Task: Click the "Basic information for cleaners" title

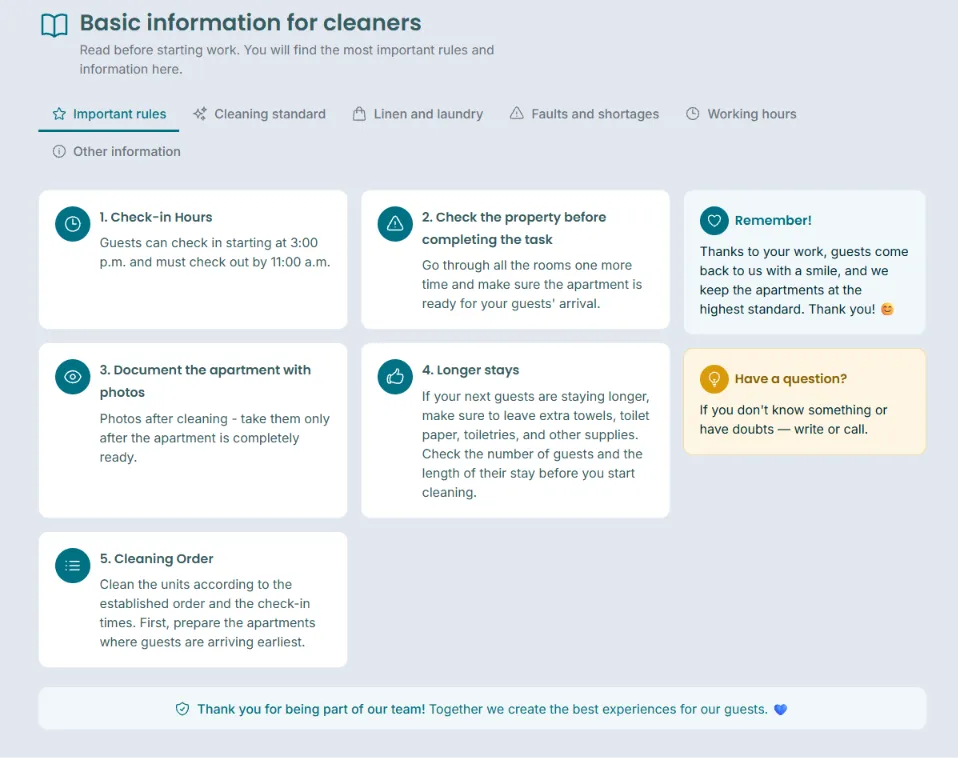Action: pos(250,23)
